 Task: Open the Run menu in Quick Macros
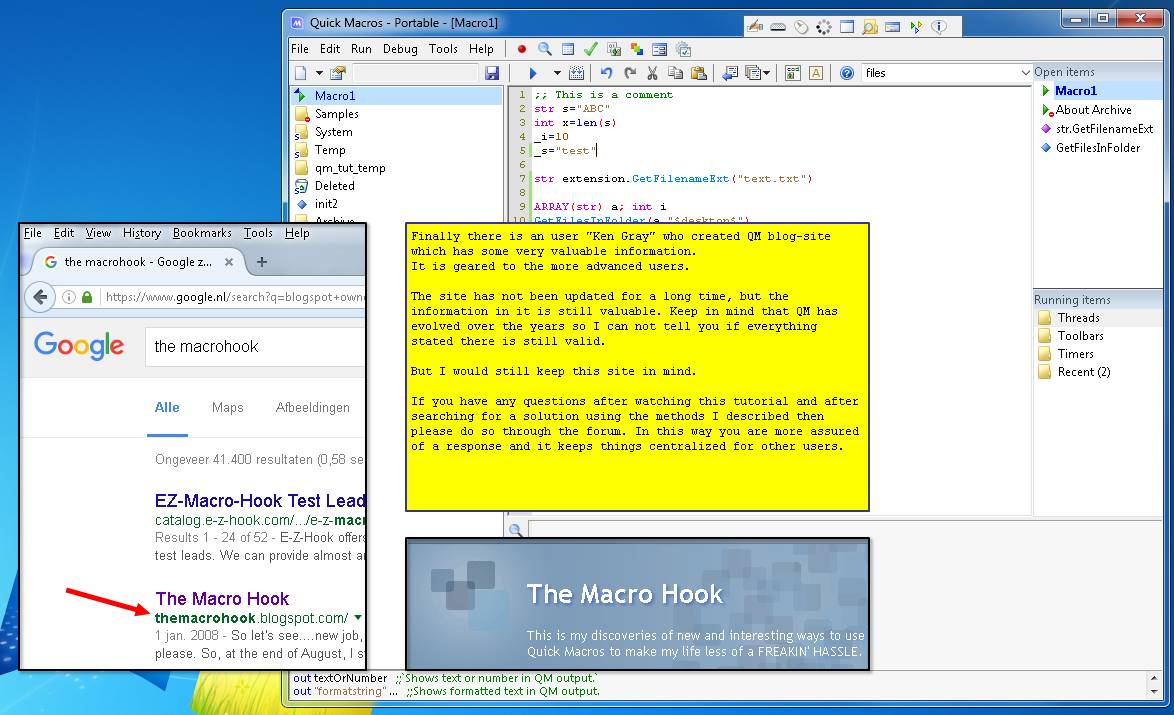click(x=361, y=49)
